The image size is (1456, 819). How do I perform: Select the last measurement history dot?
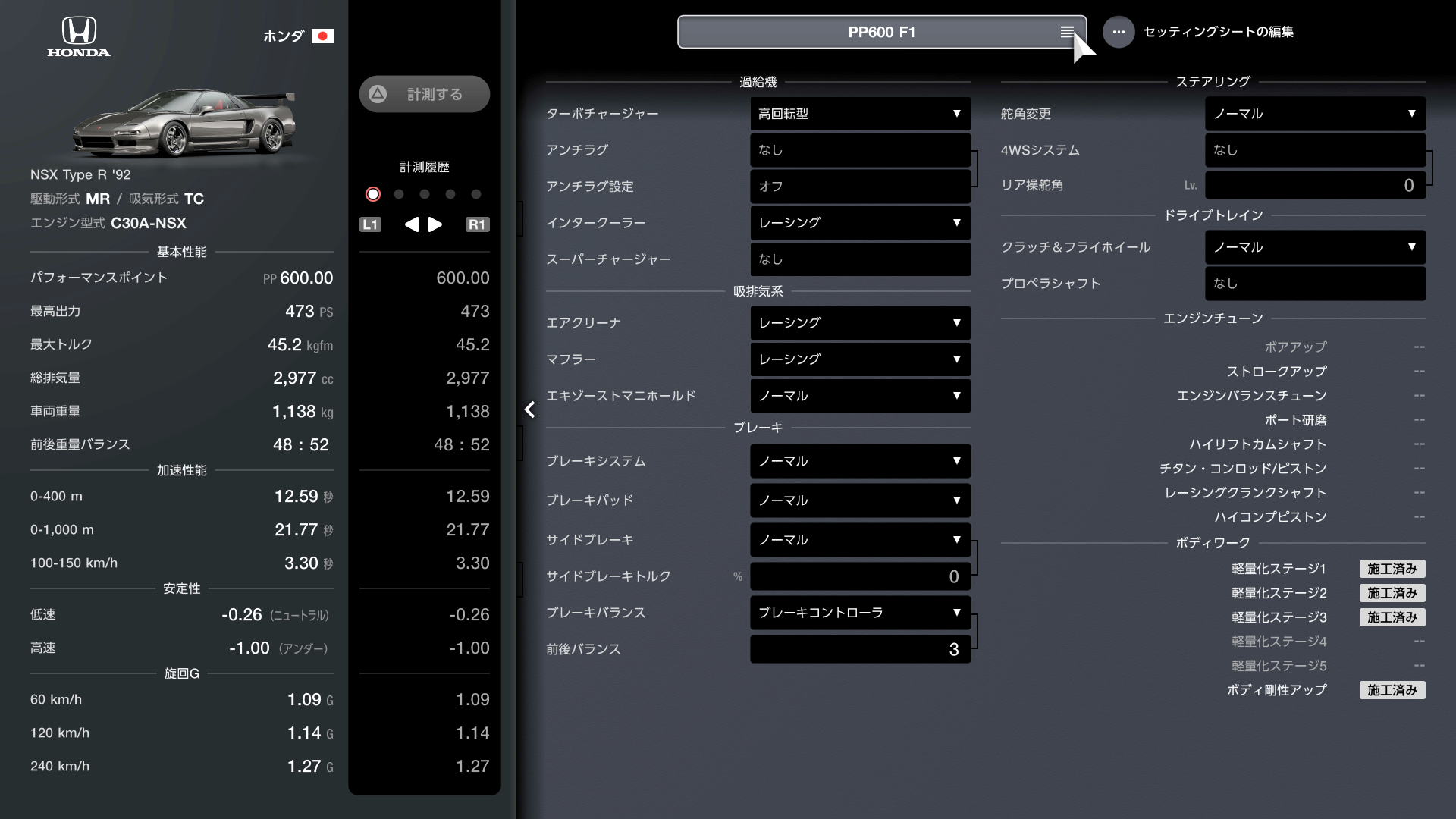coord(476,194)
